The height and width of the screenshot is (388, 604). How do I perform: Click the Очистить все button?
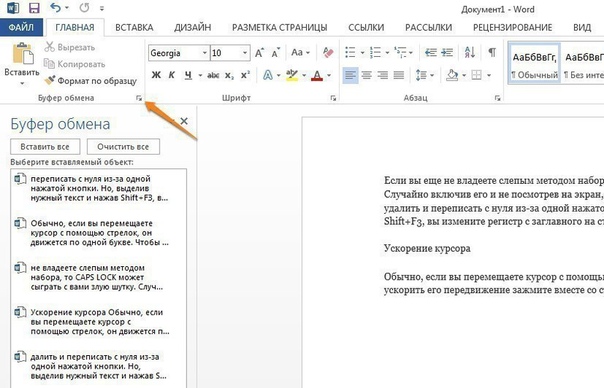pos(123,147)
